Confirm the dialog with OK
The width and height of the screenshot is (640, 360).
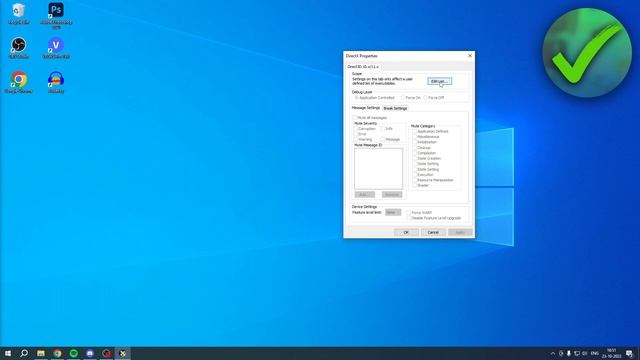click(x=406, y=232)
